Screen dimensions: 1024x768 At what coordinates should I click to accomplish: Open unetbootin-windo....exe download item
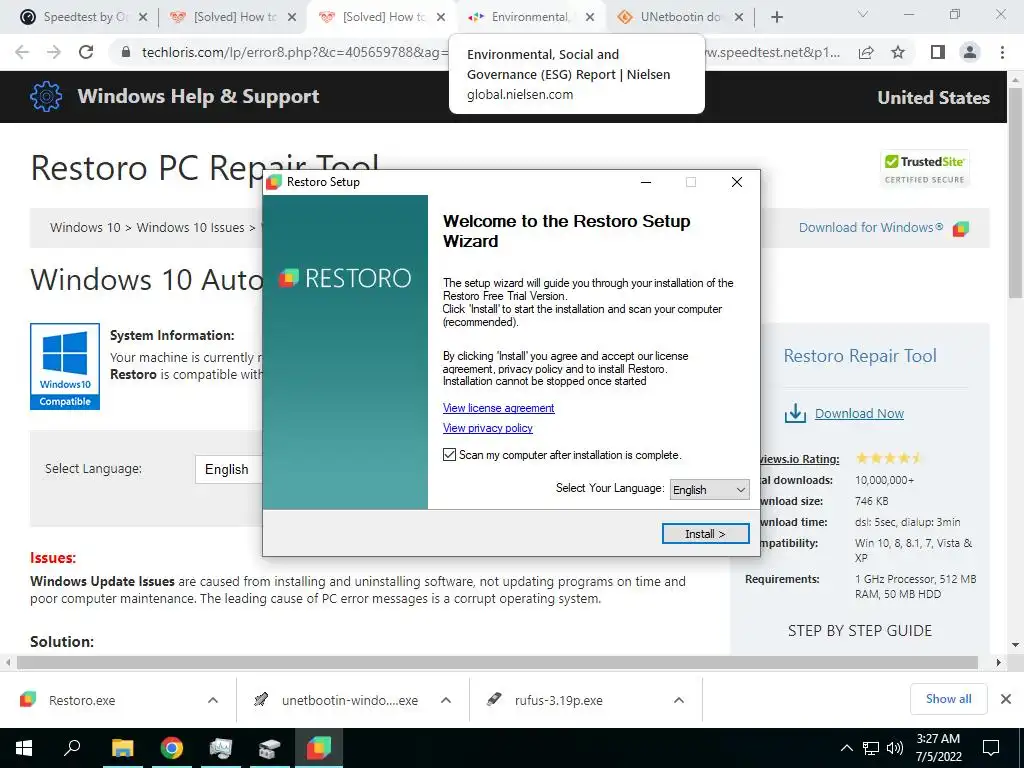[349, 700]
